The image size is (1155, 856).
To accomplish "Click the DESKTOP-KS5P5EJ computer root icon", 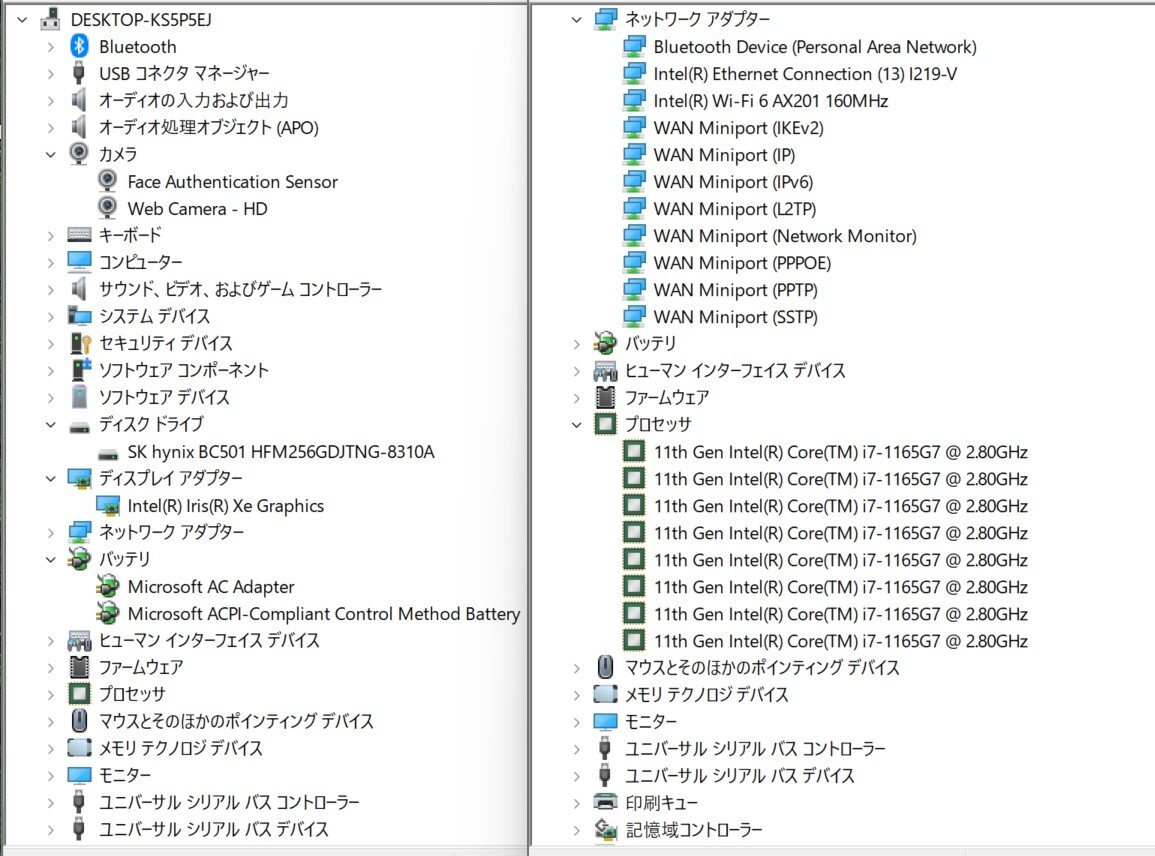I will pos(50,19).
